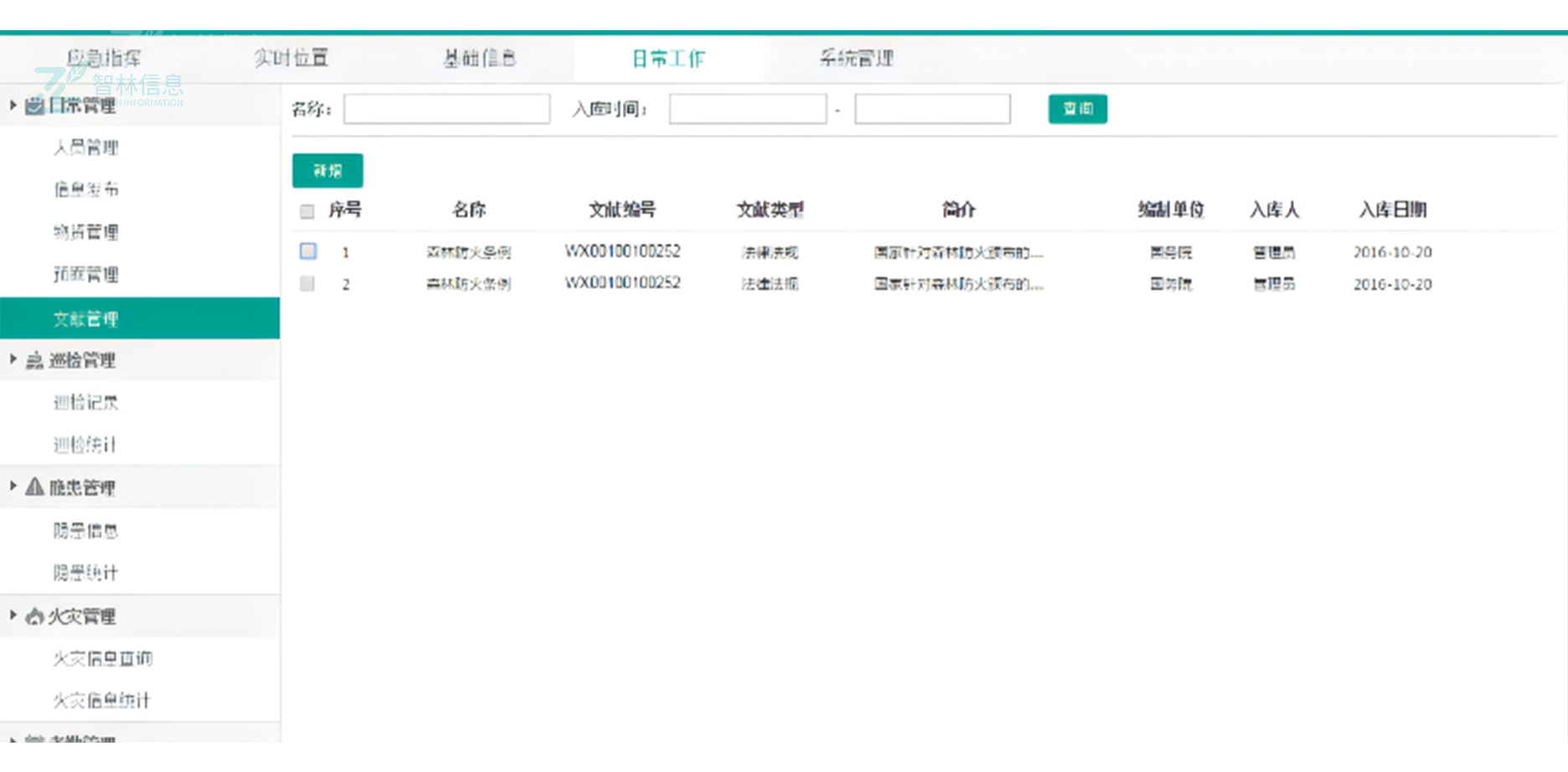Viewport: 1568px width, 772px height.
Task: Open 信息发布 in the sidebar
Action: 86,189
